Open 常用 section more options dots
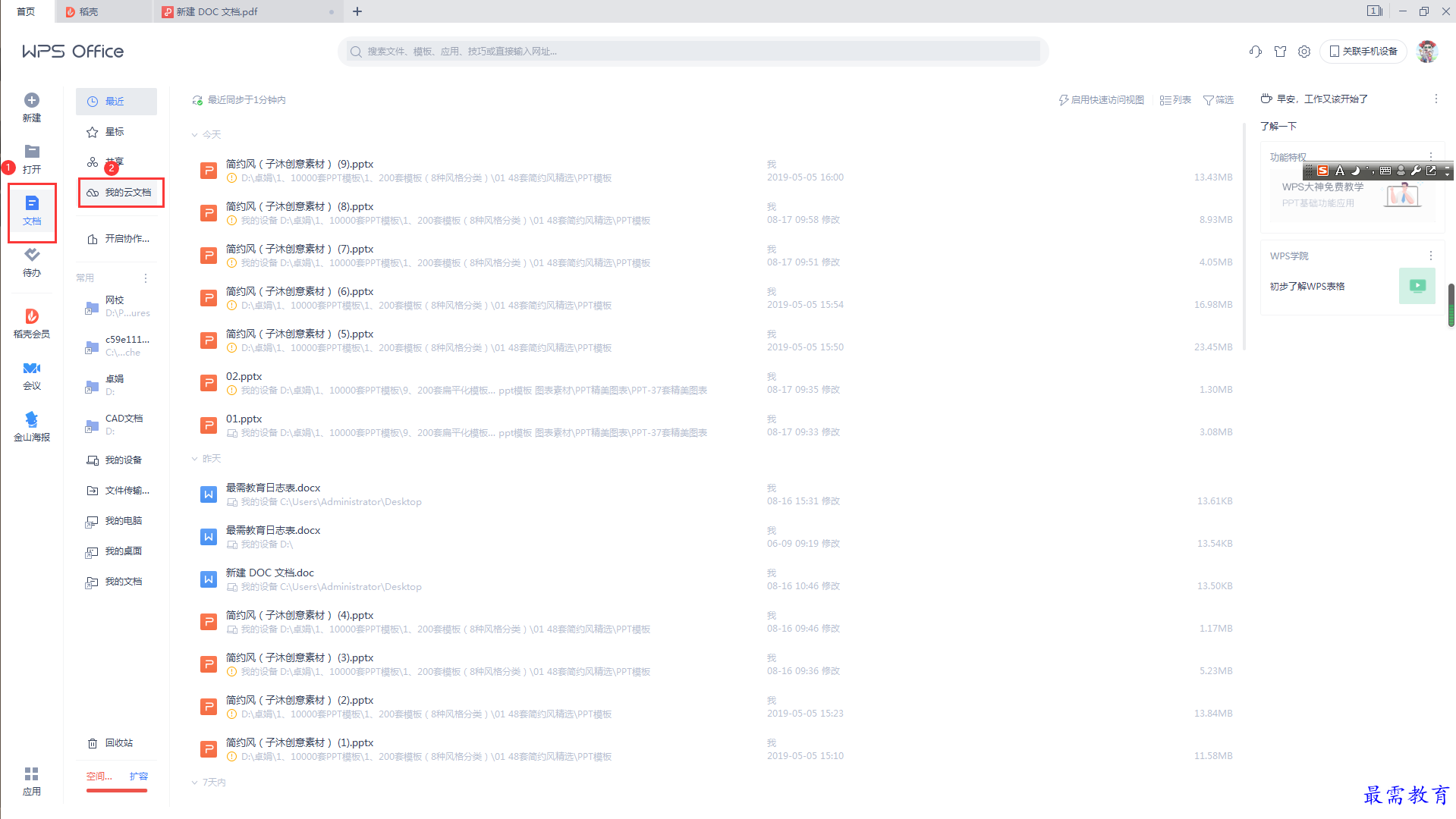Screen dimensions: 1456x819 pos(146,278)
